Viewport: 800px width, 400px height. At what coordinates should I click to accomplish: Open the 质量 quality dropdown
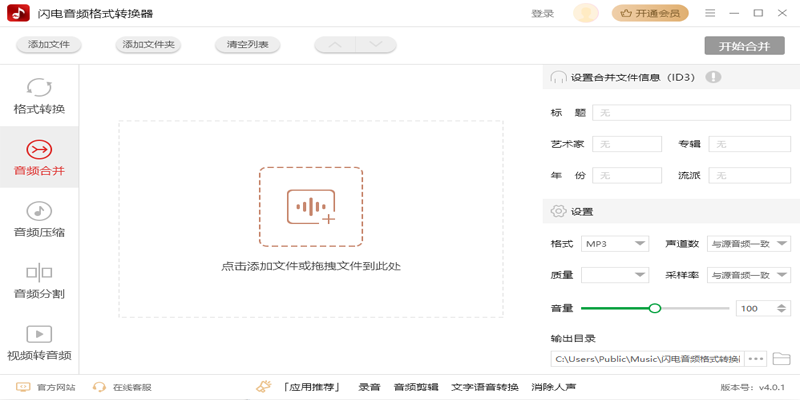(615, 275)
